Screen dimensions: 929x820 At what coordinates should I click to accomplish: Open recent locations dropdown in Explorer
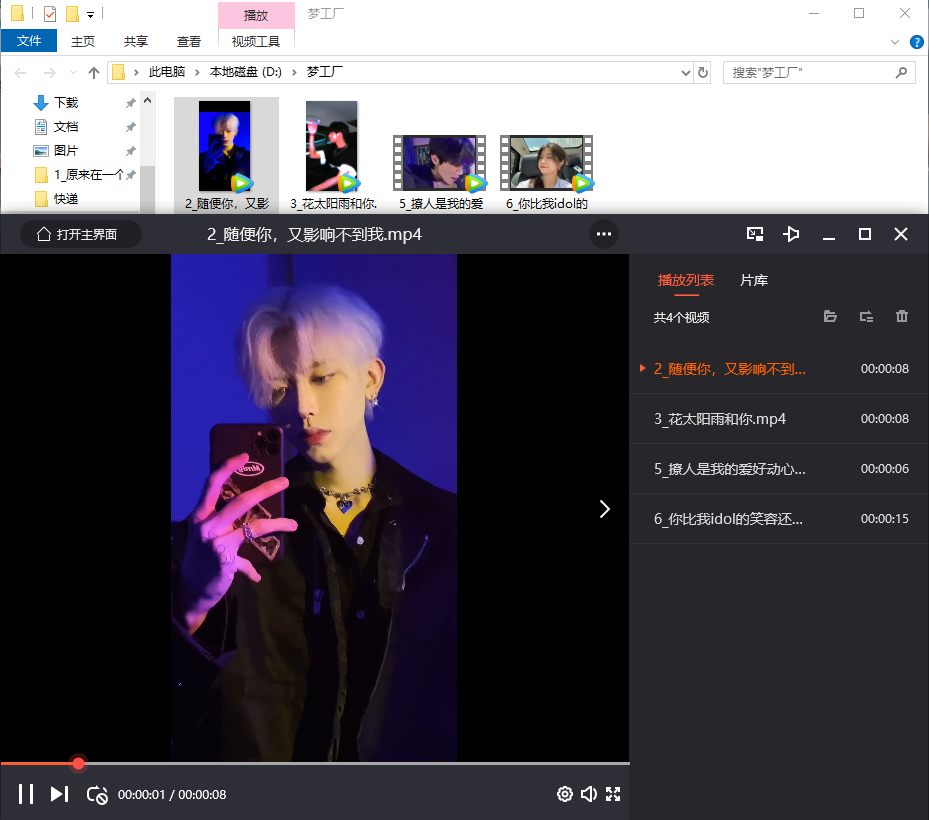(73, 73)
